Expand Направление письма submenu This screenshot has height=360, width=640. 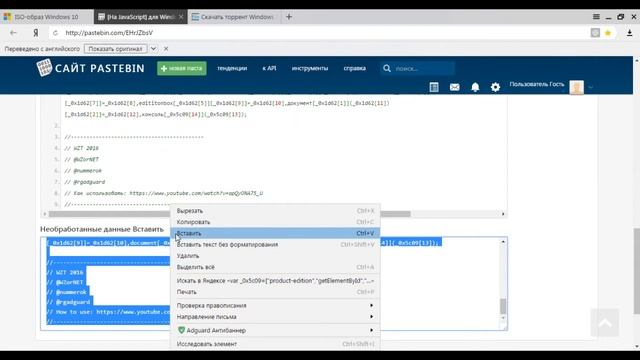[x=276, y=317]
